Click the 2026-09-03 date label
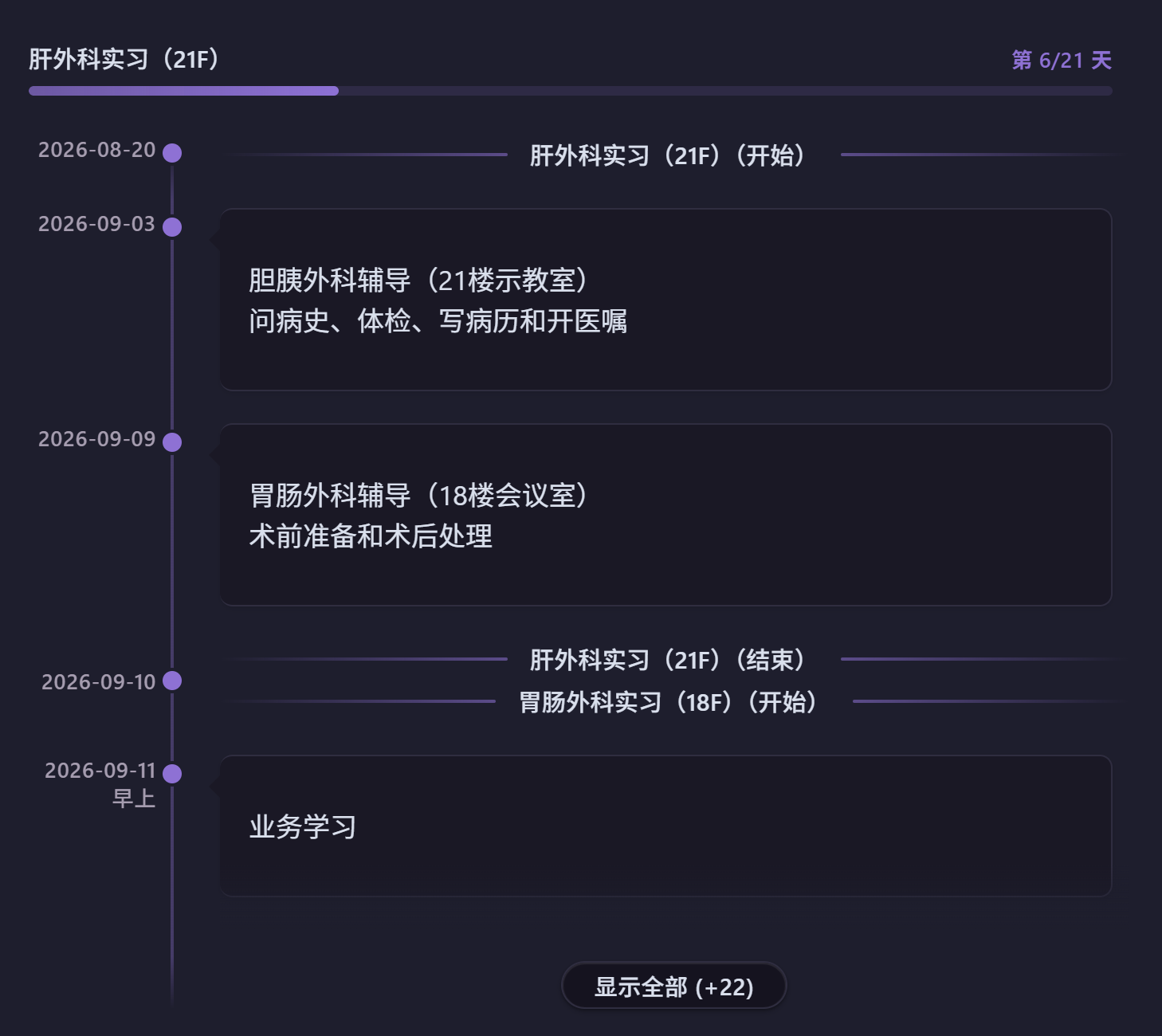Image resolution: width=1162 pixels, height=1036 pixels. pos(96,224)
